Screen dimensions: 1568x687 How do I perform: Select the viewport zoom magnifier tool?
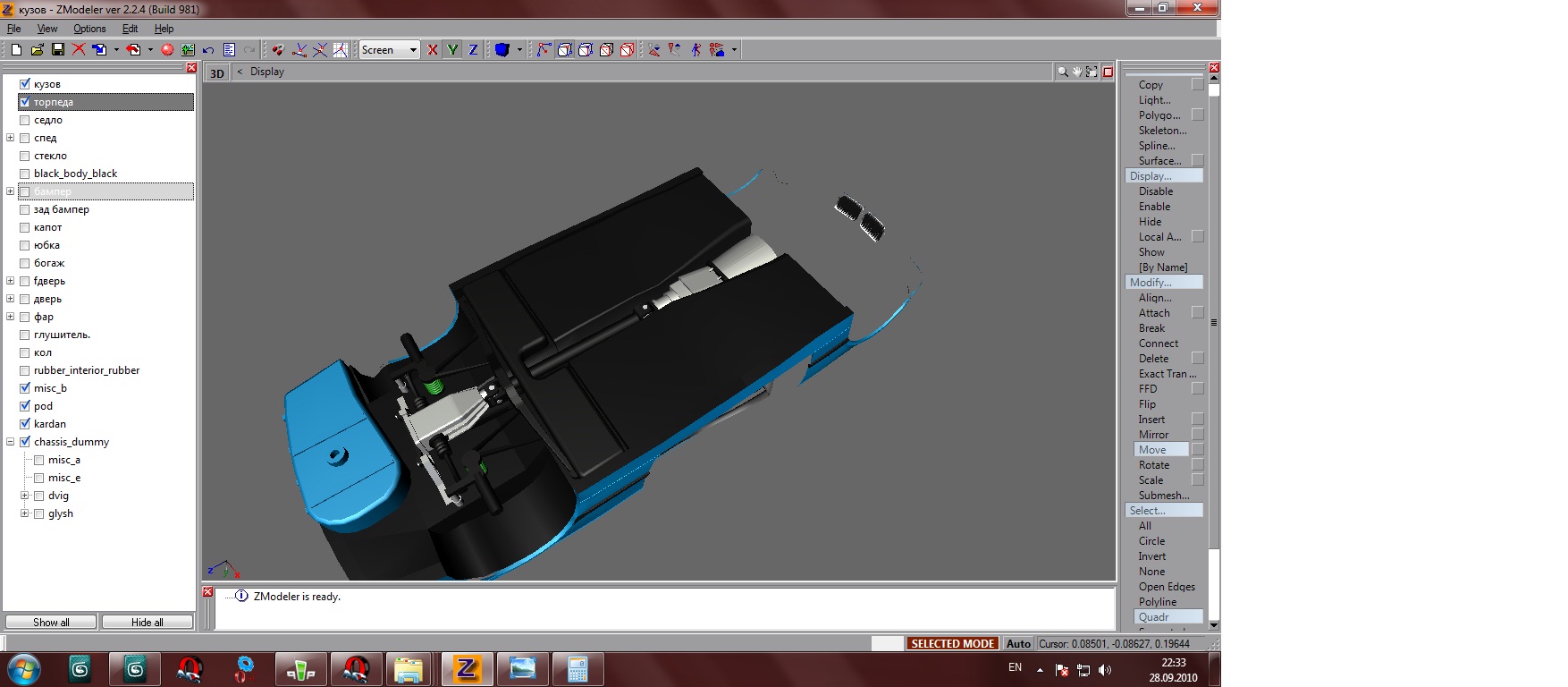[x=1062, y=72]
